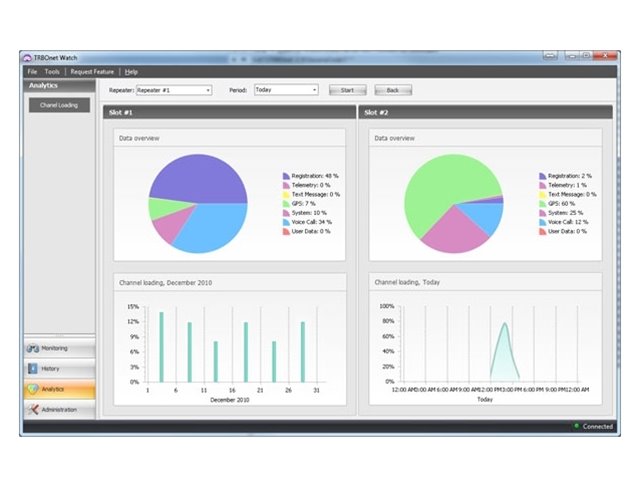Click Slot #2 GPS legend icon
The image size is (640, 488).
pos(542,203)
